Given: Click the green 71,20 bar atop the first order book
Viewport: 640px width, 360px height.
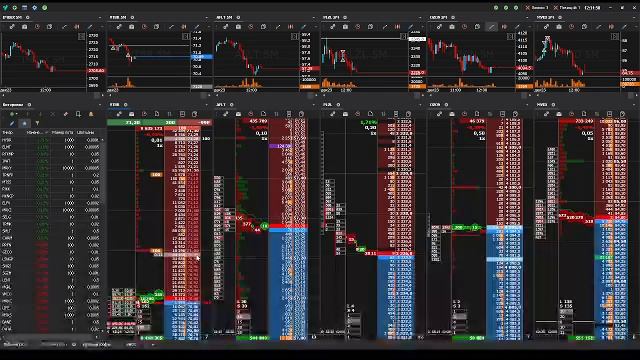Looking at the screenshot, I should point(142,122).
